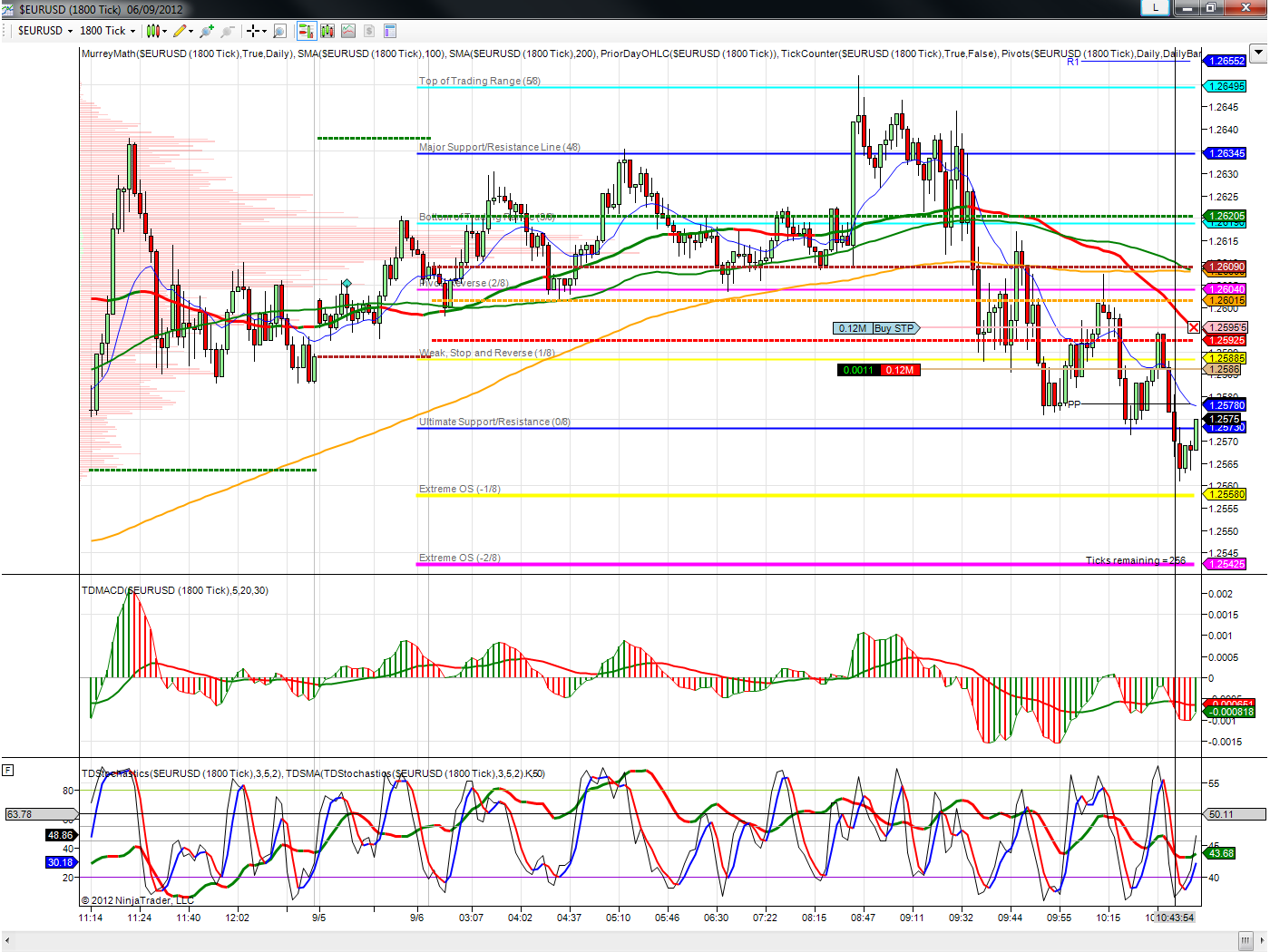Click the 1.25885 yellow price marker

coord(1226,358)
